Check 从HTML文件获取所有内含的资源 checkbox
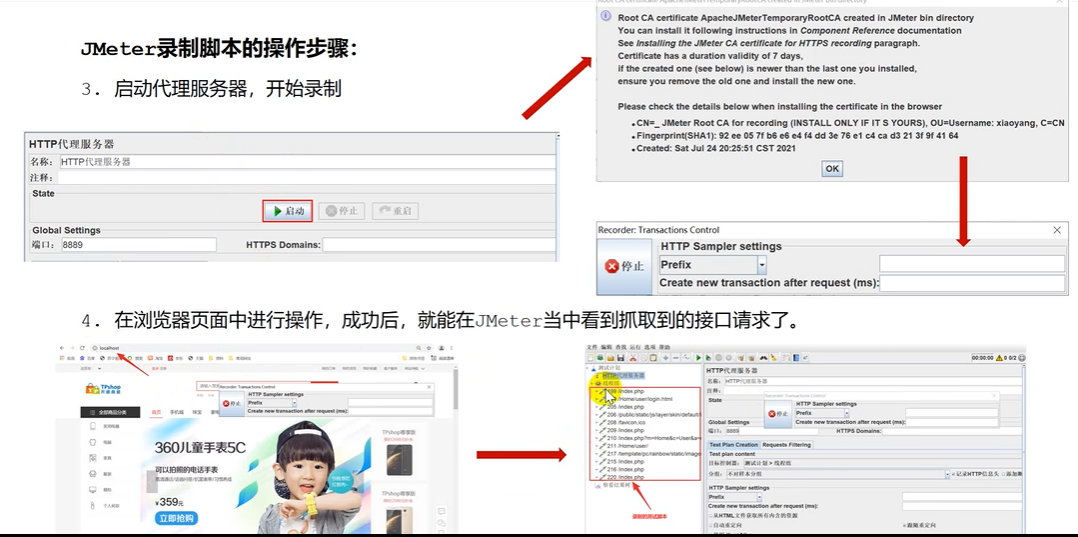The width and height of the screenshot is (1078, 537). point(710,516)
